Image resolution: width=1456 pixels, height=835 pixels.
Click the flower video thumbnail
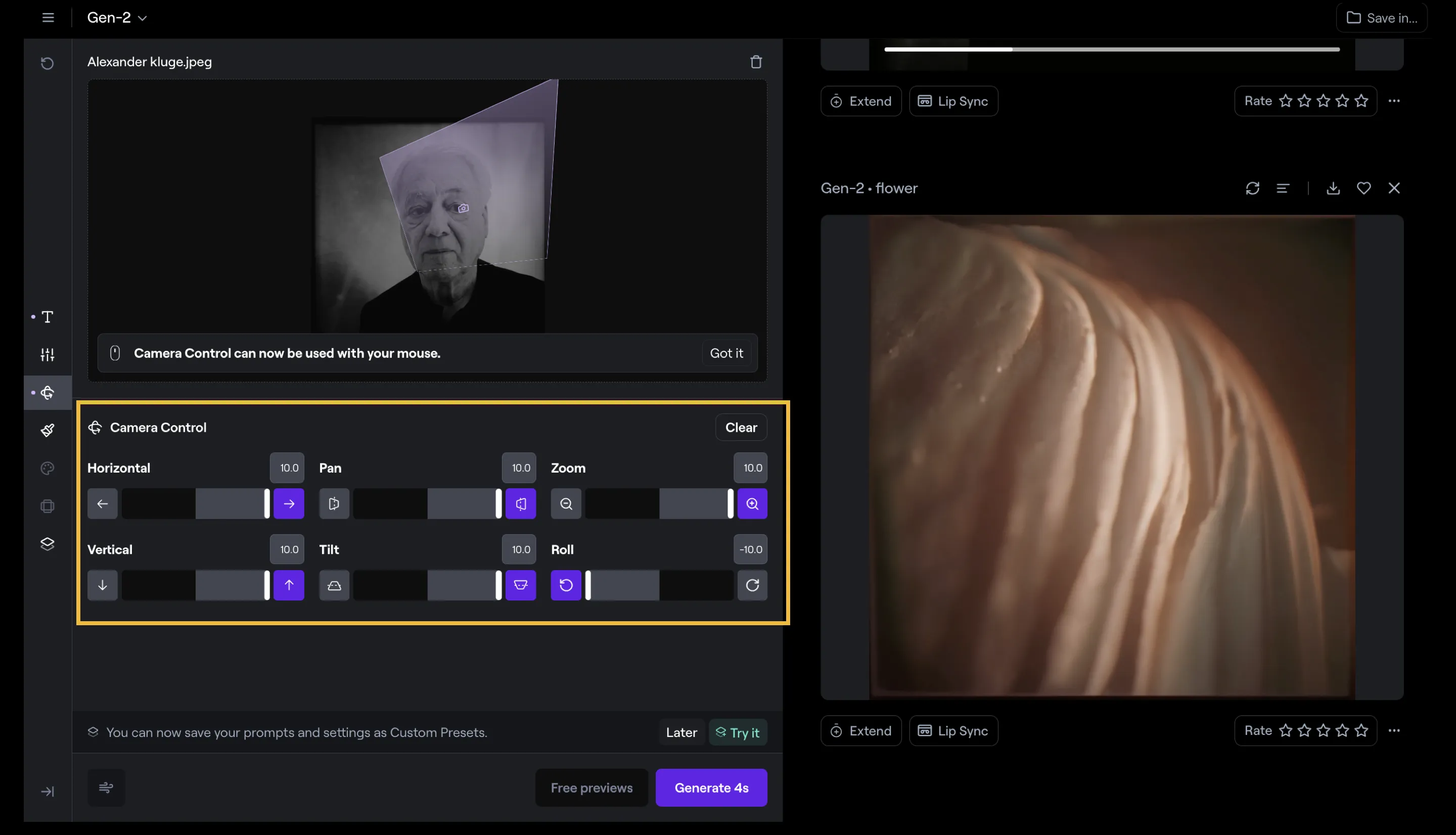point(1111,457)
